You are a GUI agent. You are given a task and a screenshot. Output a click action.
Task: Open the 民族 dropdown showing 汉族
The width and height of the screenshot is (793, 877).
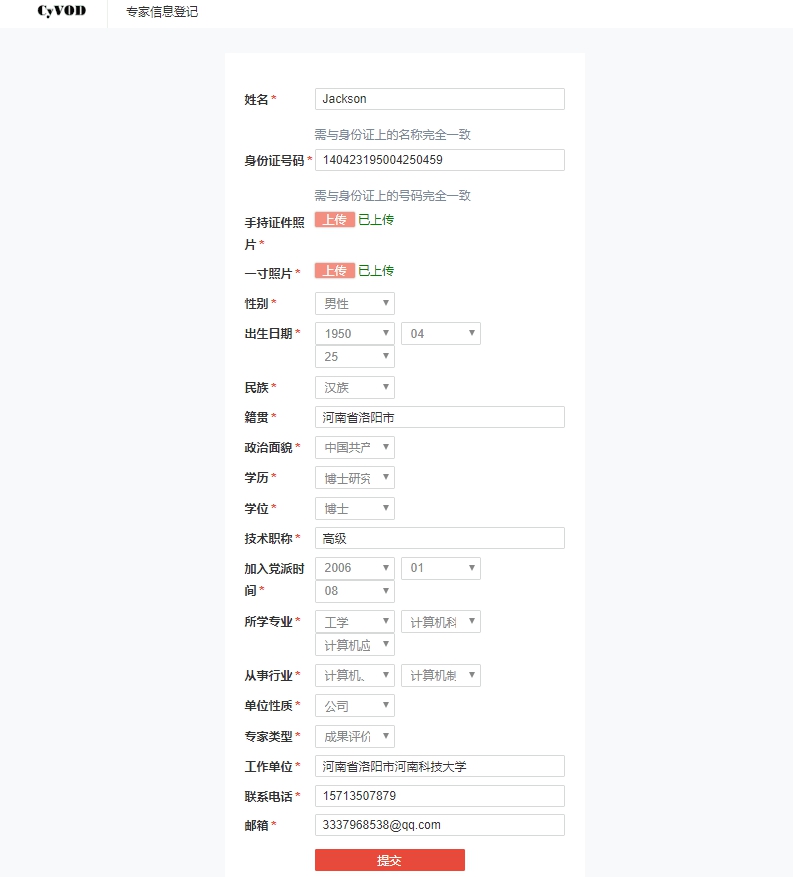(x=355, y=388)
